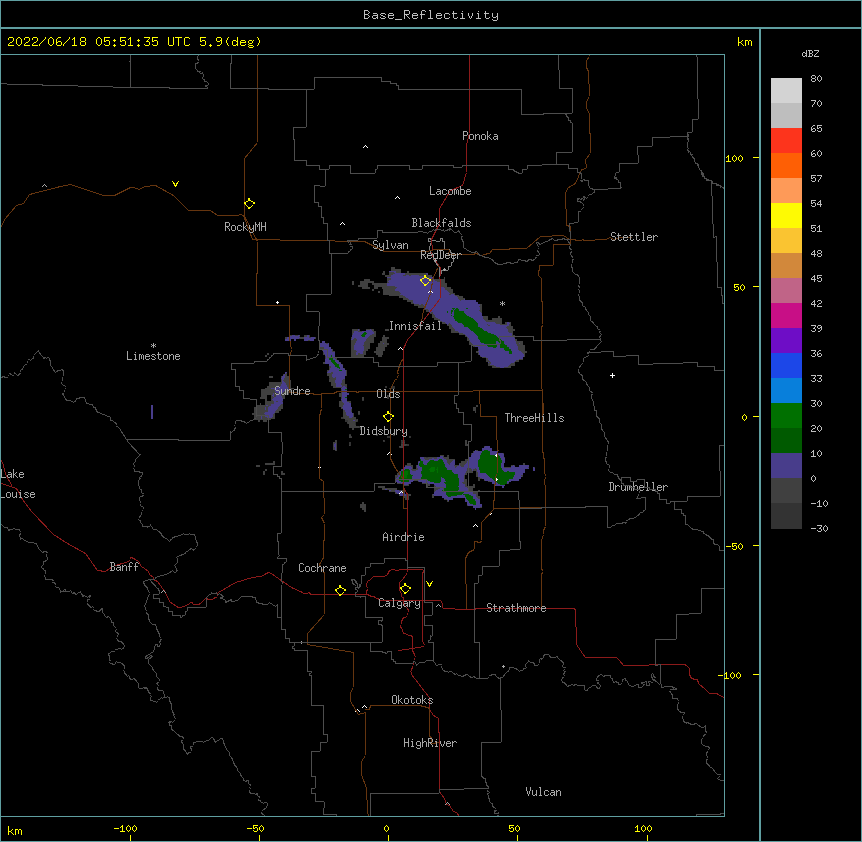Click the -100 tick on the vertical km axis

click(x=731, y=675)
